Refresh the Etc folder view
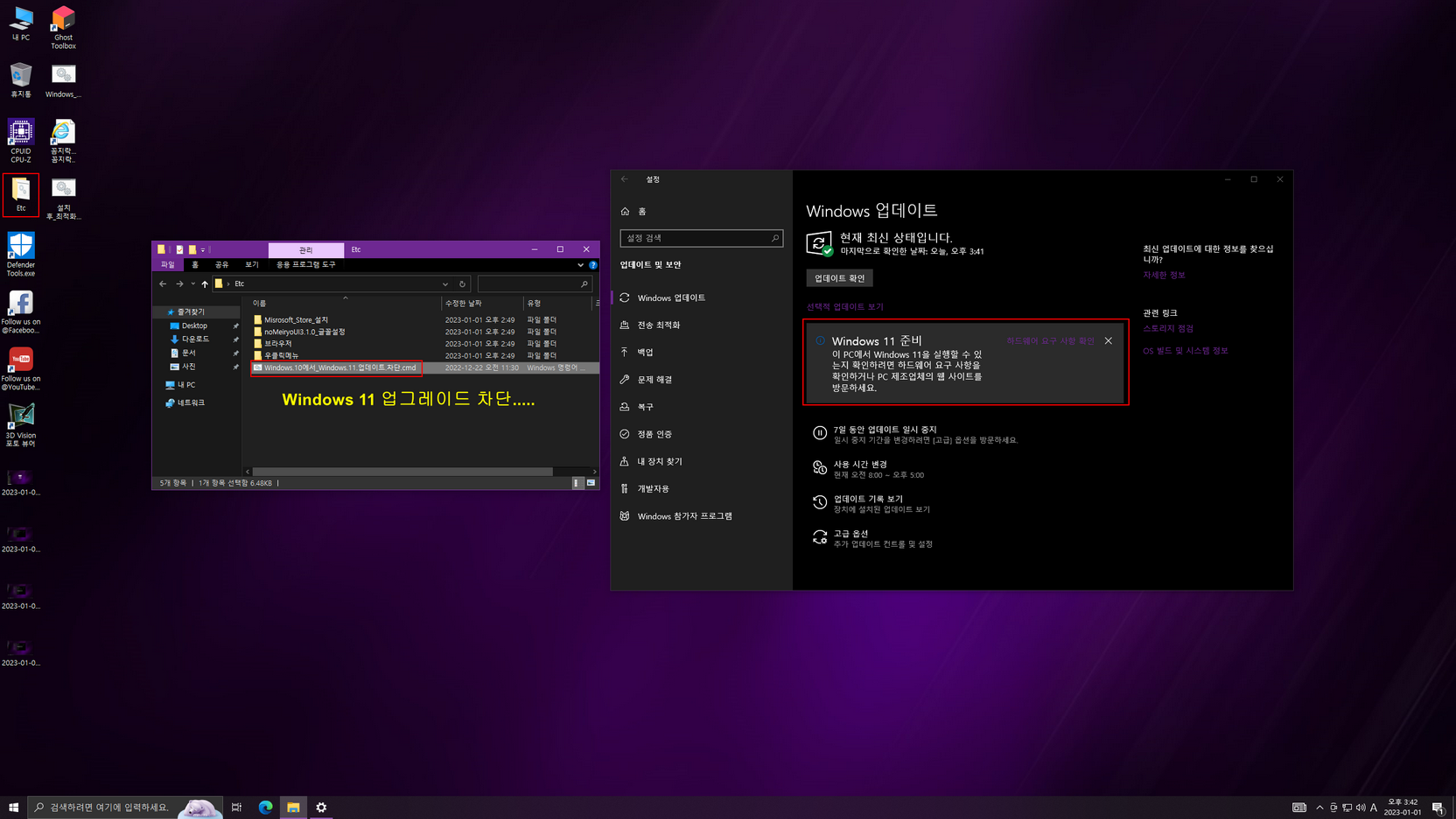Screen dimensions: 1456x819 point(462,284)
